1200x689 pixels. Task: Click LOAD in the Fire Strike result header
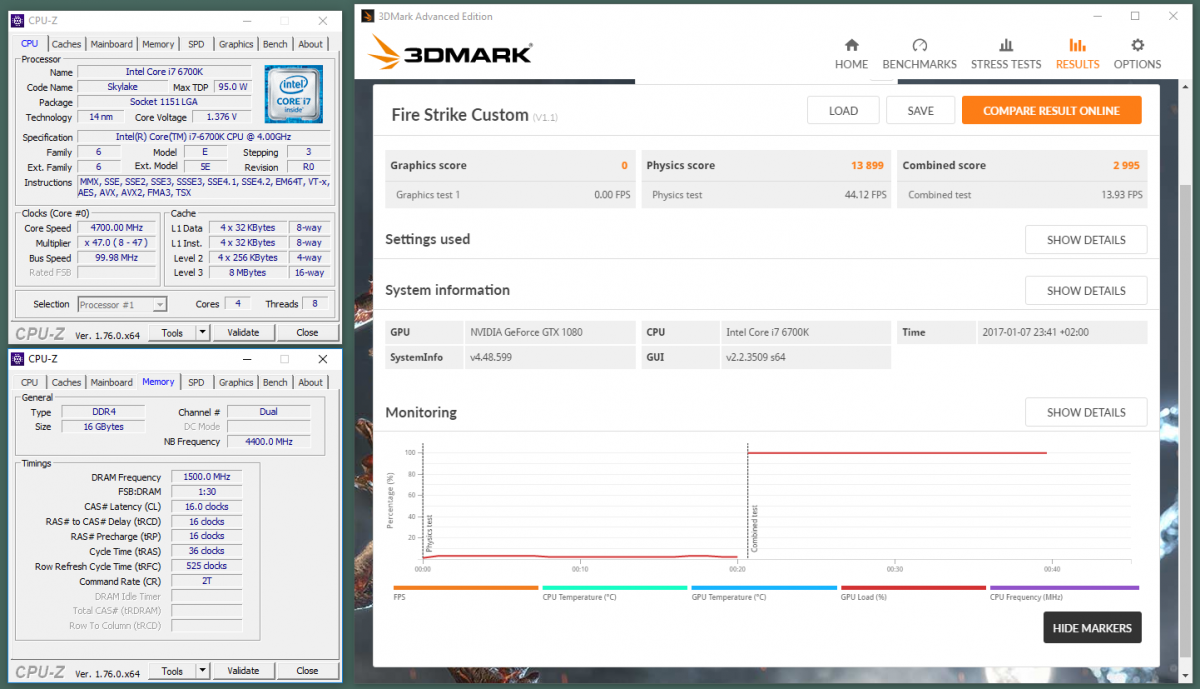click(x=843, y=111)
